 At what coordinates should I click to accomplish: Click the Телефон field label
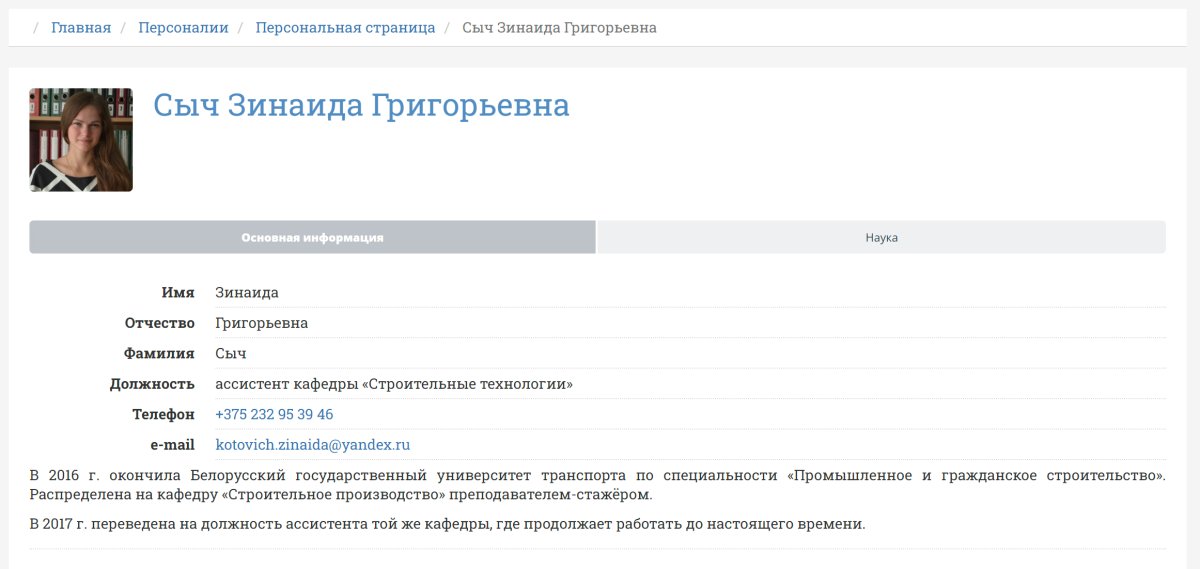click(x=163, y=414)
